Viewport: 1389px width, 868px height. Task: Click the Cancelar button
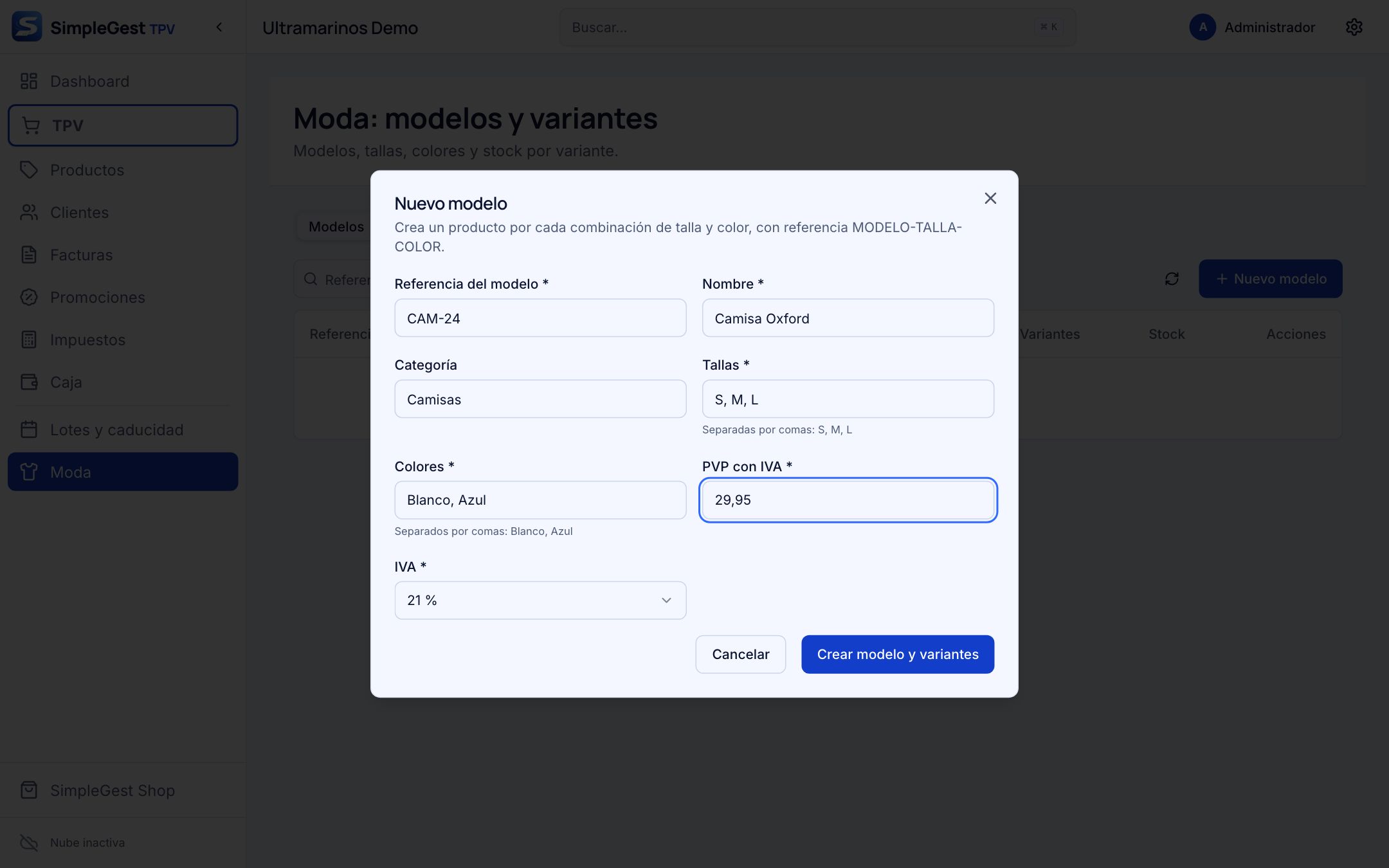[x=740, y=655]
